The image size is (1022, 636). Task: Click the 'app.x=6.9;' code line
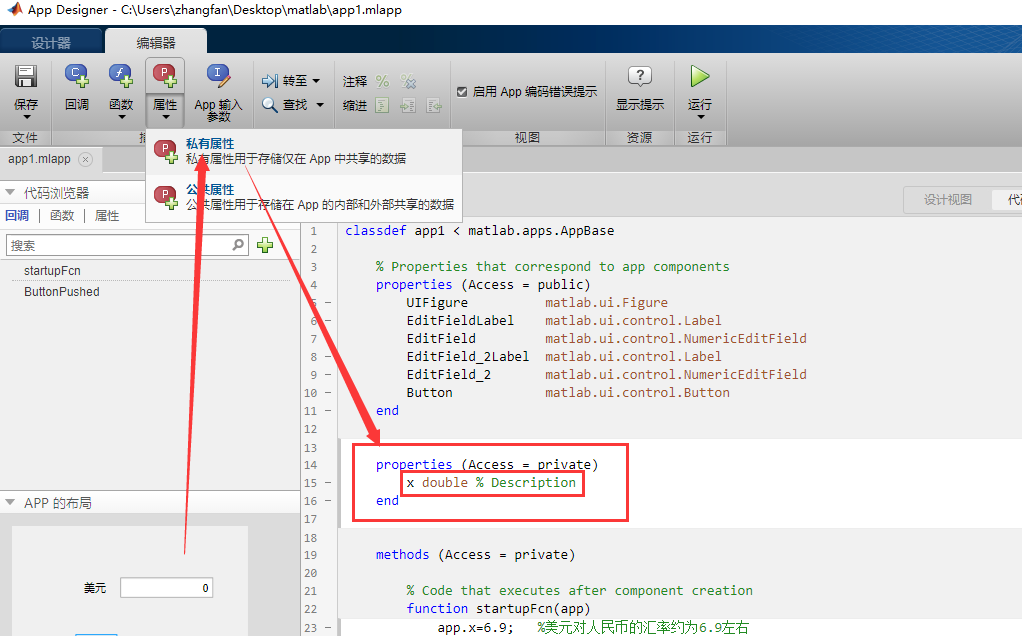tap(475, 628)
